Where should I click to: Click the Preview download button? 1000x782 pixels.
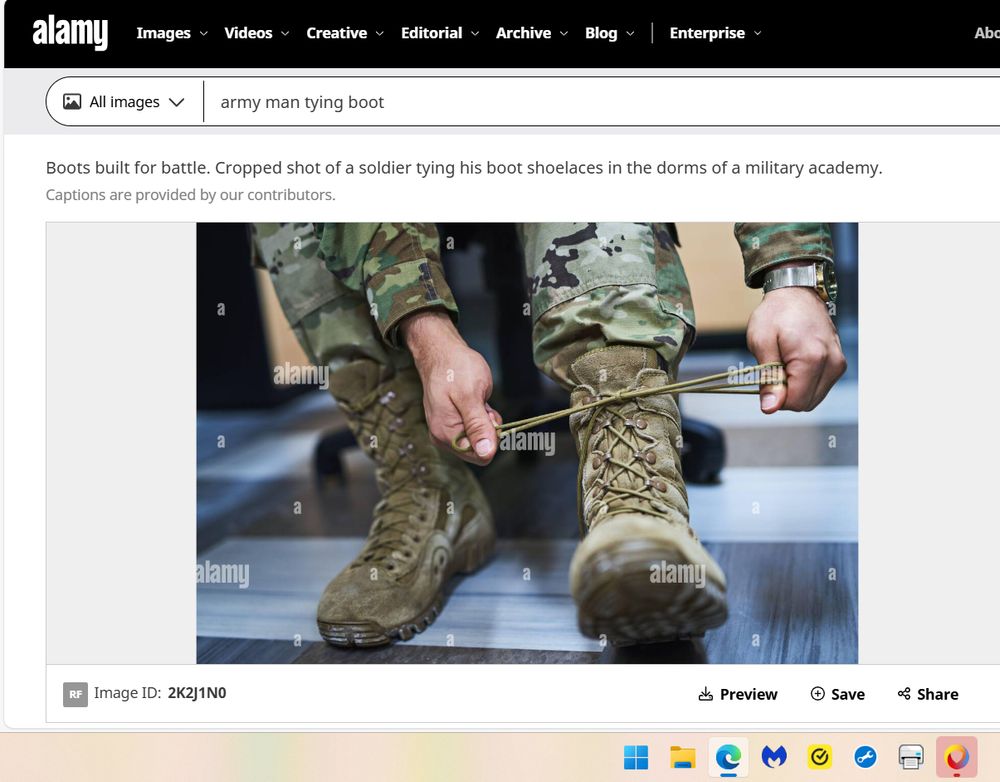[738, 694]
